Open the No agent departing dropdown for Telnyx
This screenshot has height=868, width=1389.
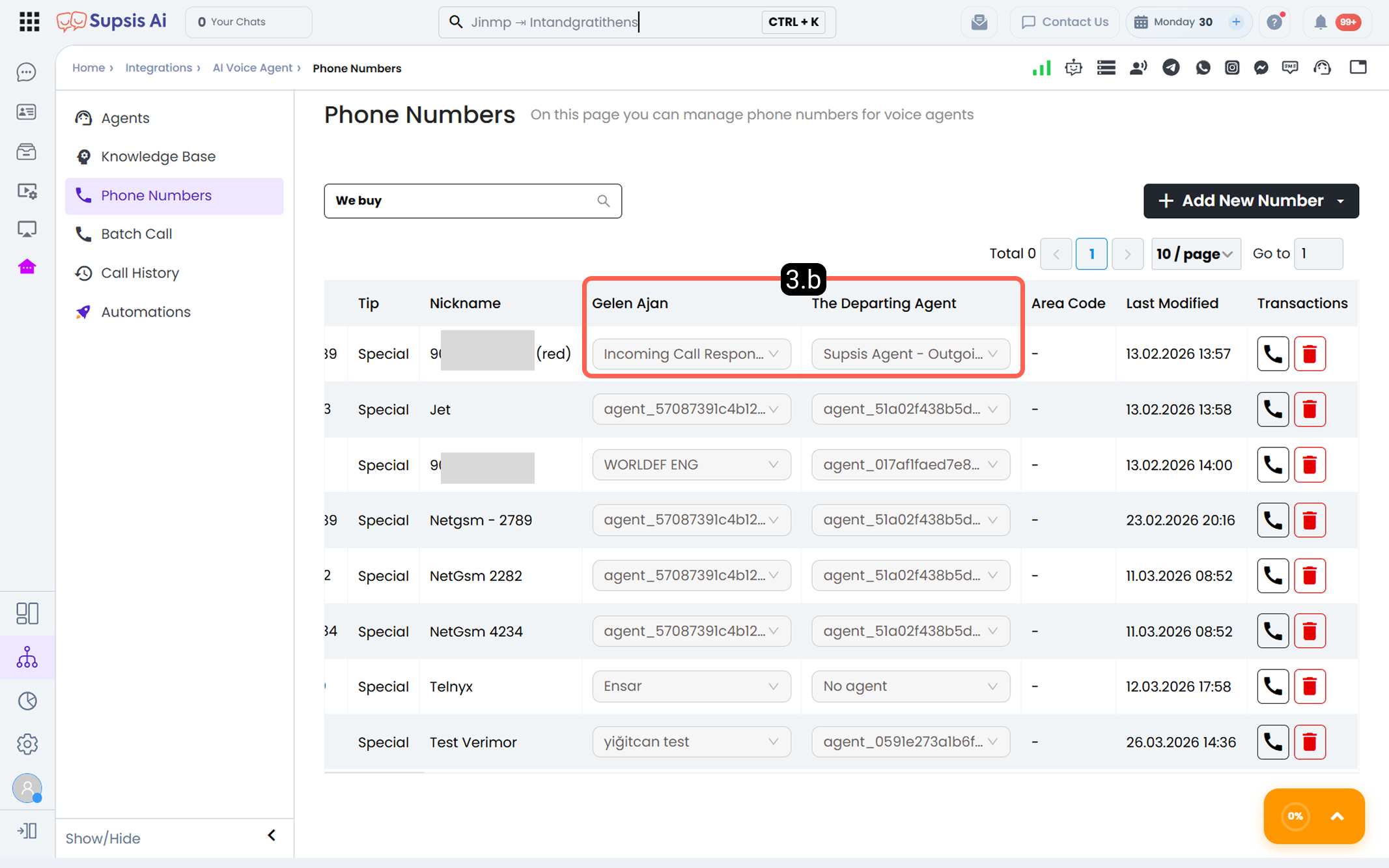tap(910, 686)
